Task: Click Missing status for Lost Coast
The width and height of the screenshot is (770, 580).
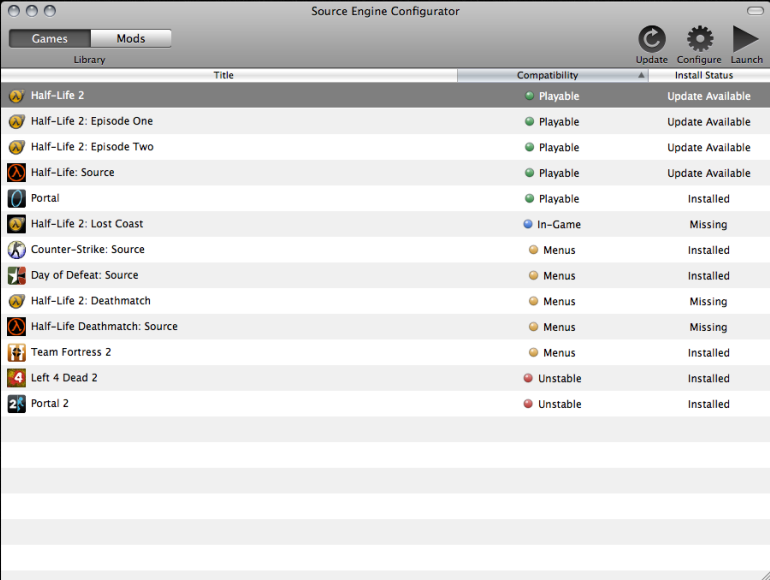Action: (x=708, y=224)
